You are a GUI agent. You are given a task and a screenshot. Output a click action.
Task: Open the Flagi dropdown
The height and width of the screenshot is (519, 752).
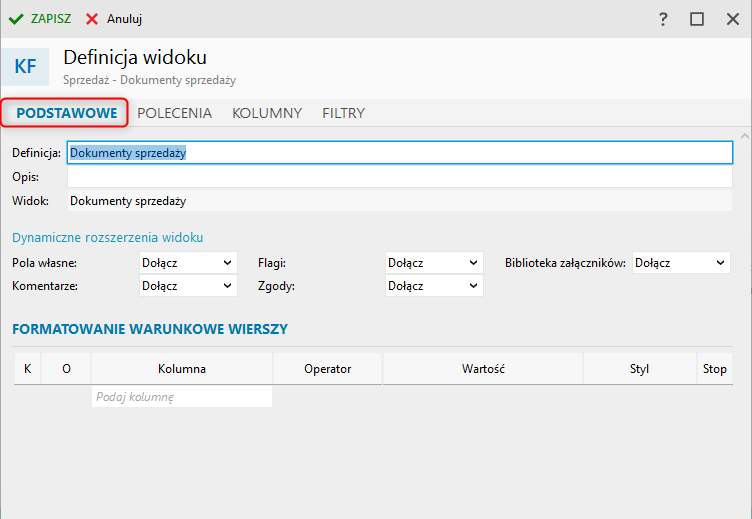click(x=434, y=263)
